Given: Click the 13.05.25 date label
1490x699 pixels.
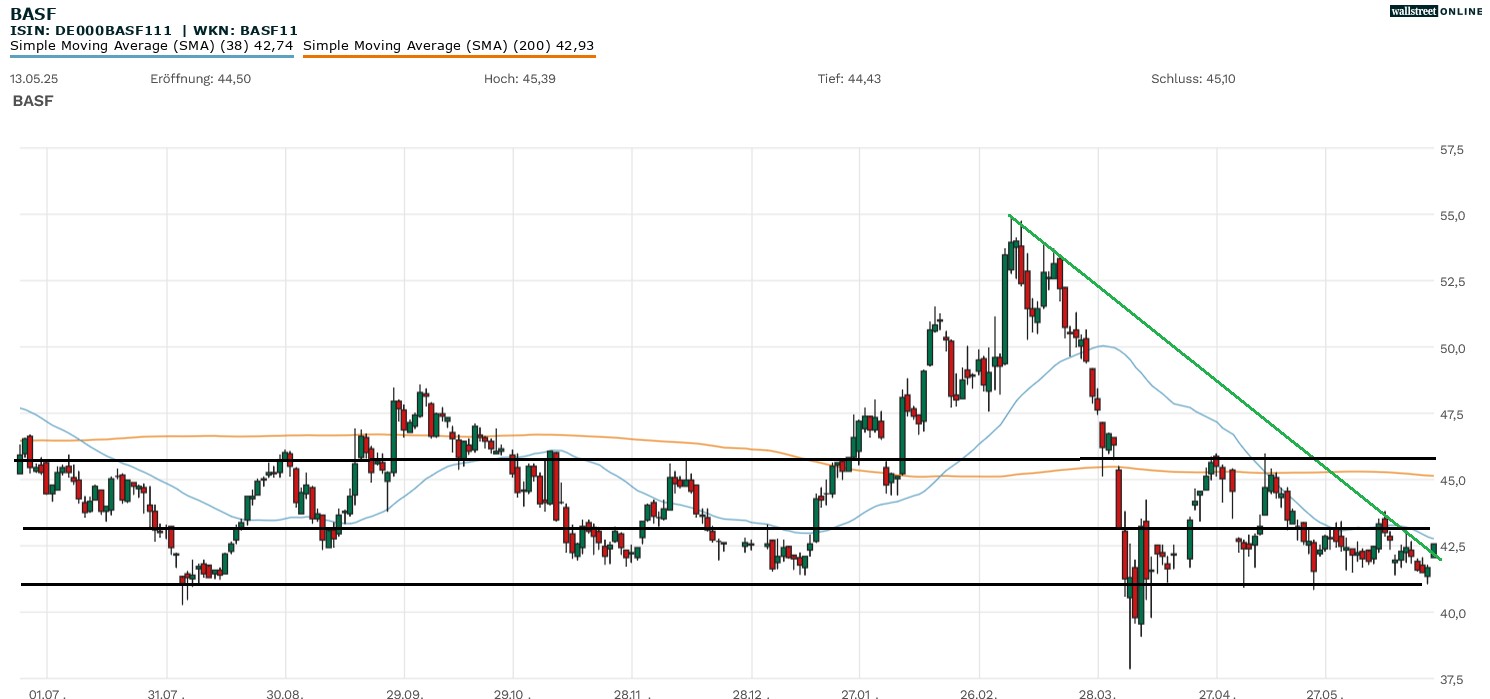Looking at the screenshot, I should (x=33, y=79).
